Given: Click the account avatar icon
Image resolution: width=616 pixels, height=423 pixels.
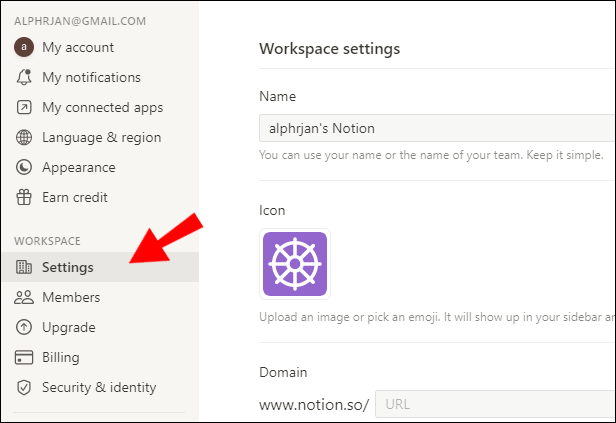Looking at the screenshot, I should (24, 47).
